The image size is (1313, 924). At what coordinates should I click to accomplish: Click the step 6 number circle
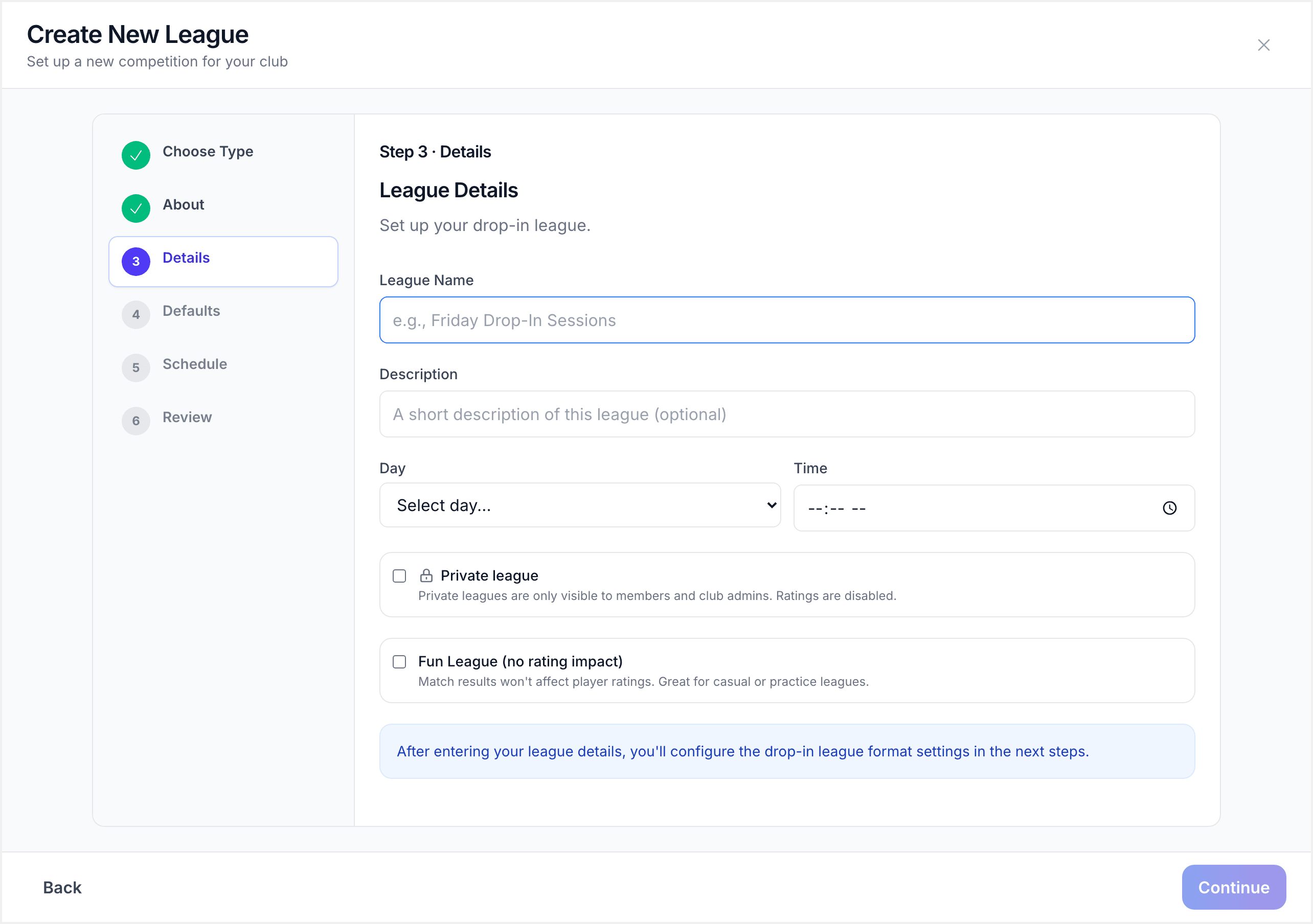pyautogui.click(x=136, y=421)
